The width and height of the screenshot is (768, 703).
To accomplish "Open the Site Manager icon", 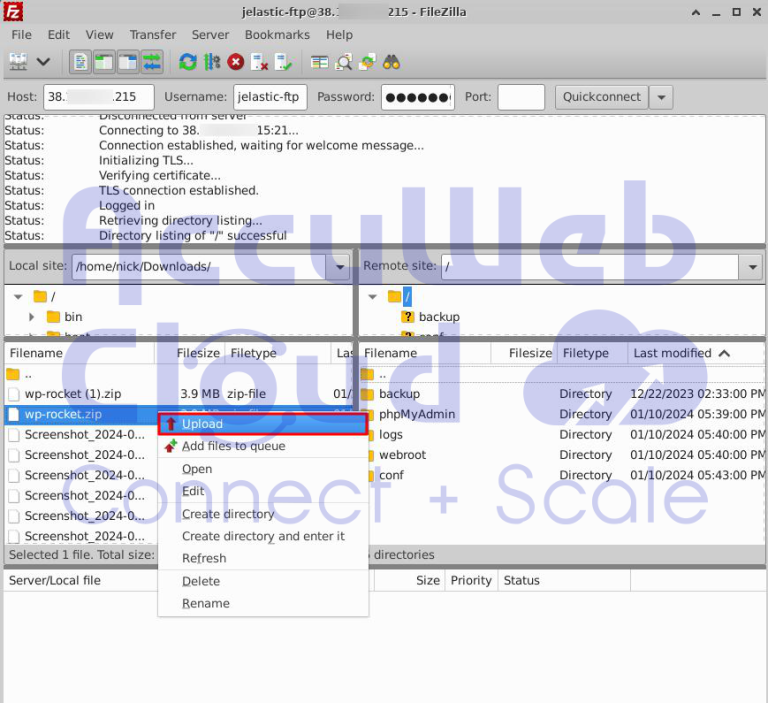I will [x=18, y=62].
